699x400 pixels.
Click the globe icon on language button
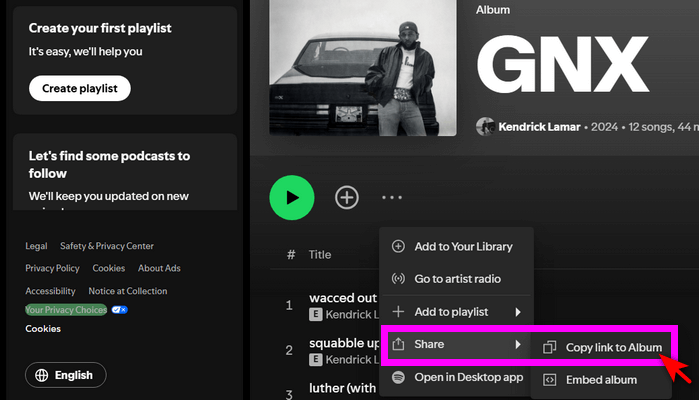[x=41, y=375]
